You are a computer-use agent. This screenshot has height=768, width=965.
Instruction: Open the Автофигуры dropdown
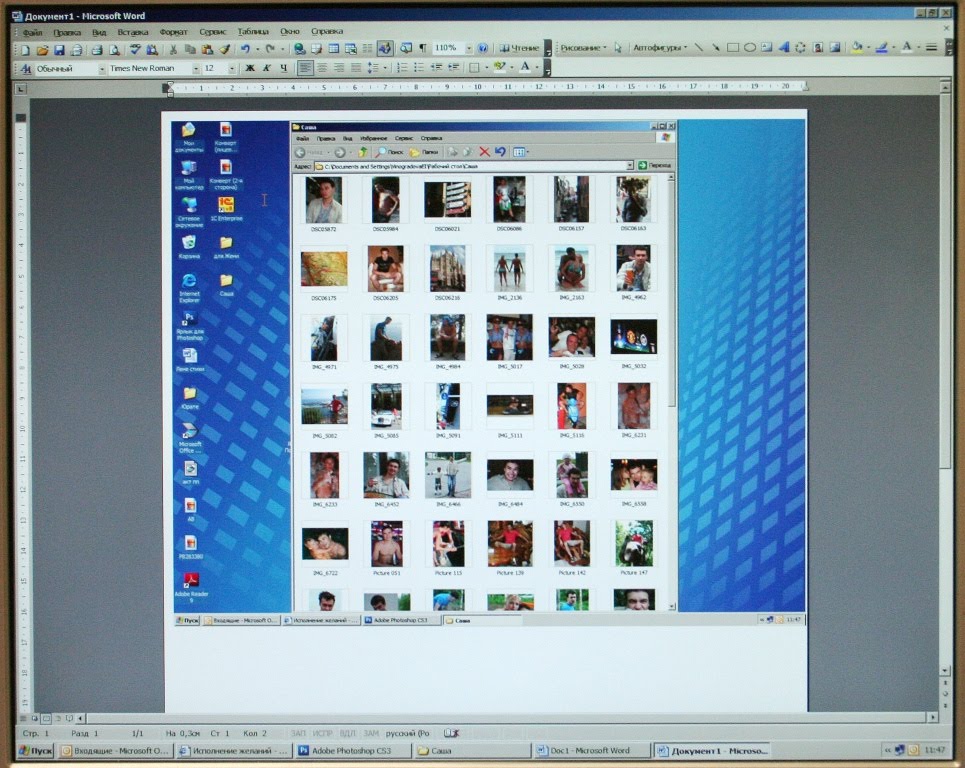[660, 47]
